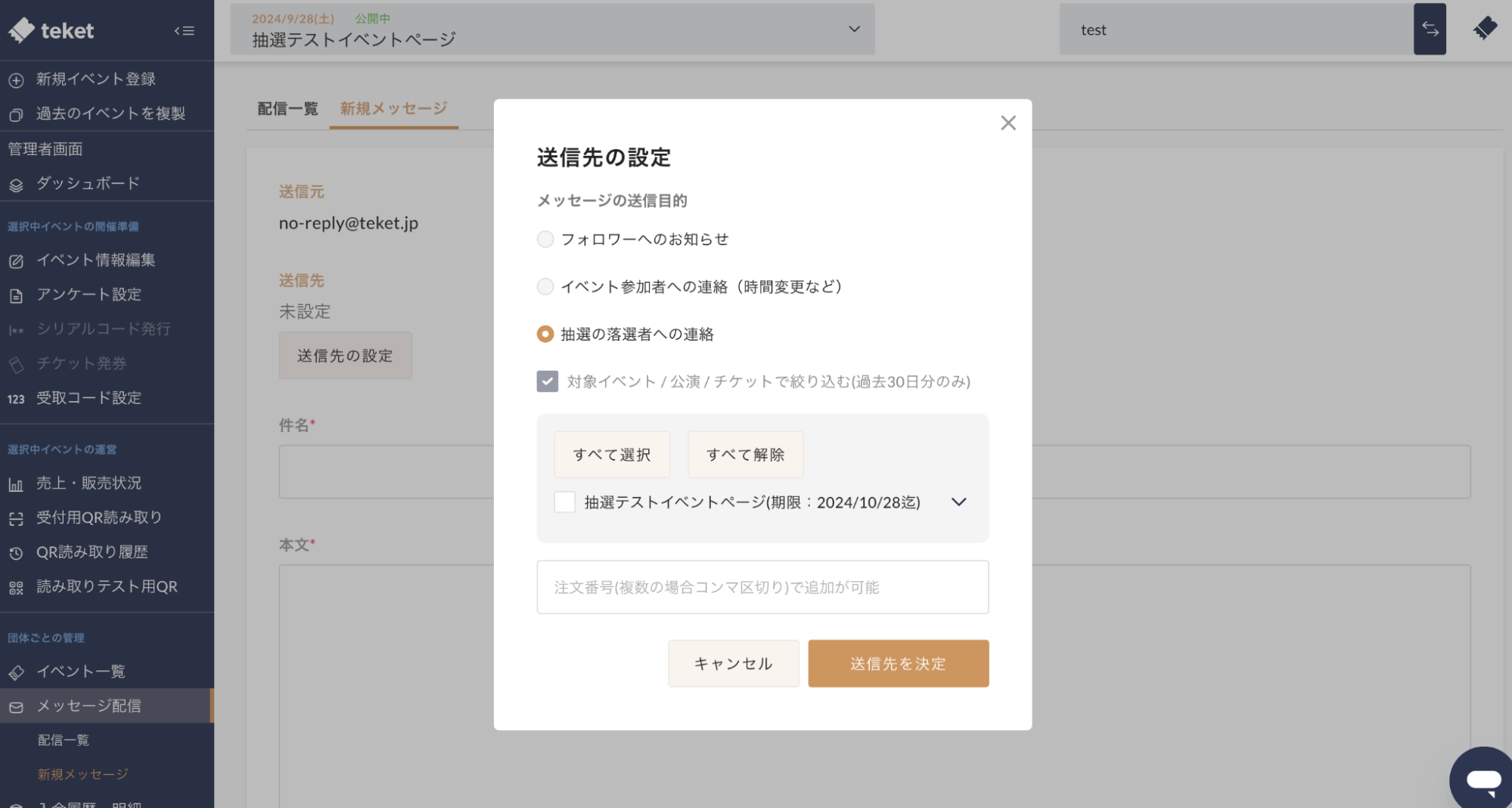Click すべて選択 button
This screenshot has height=808, width=1512.
[x=612, y=455]
